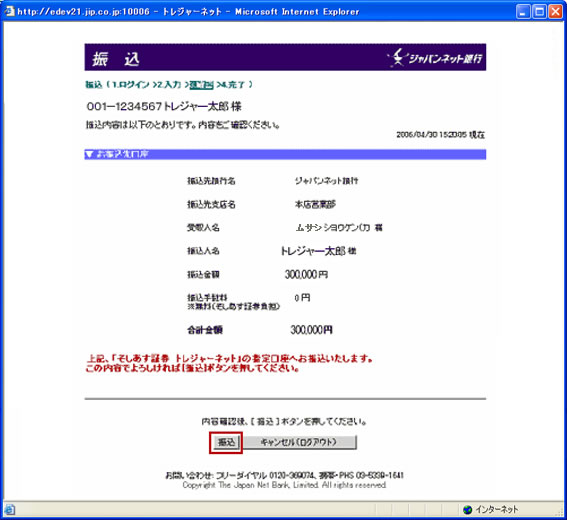The image size is (567, 520).
Task: Click the Internet Explorer page icon in title bar
Action: (9, 11)
